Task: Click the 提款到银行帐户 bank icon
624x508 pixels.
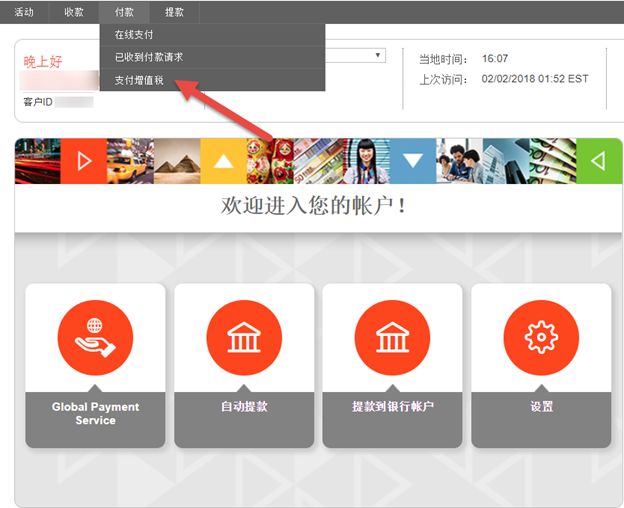Action: (x=392, y=337)
